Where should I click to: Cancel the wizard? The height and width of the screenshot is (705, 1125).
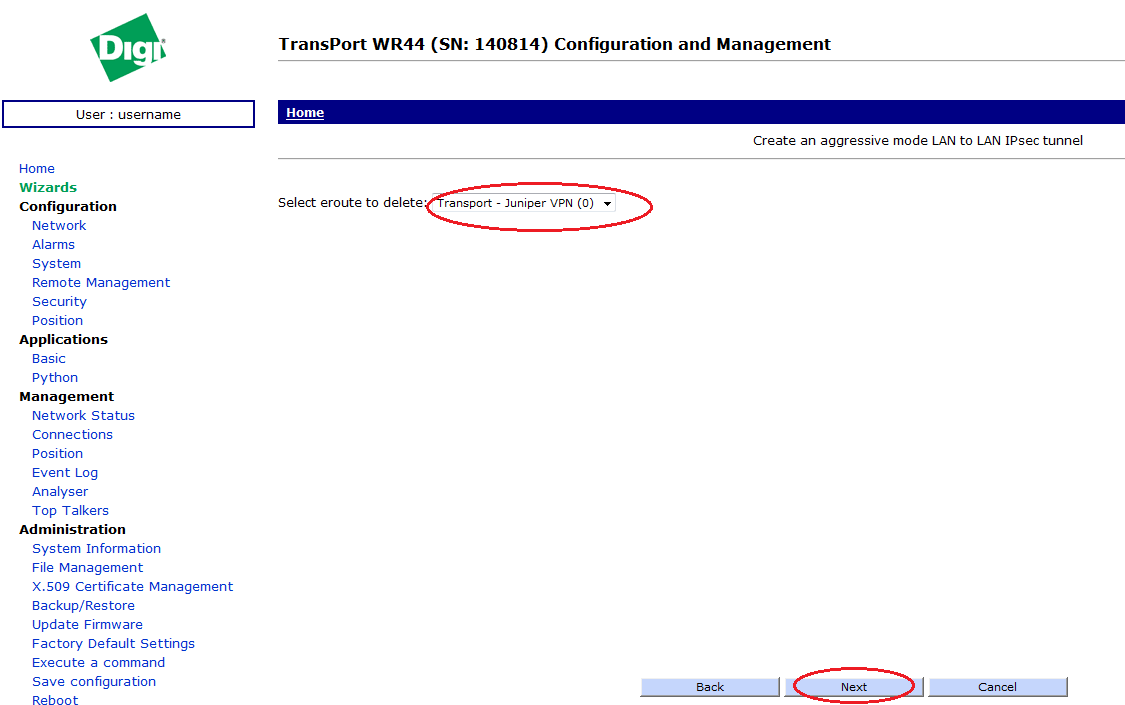pos(997,687)
